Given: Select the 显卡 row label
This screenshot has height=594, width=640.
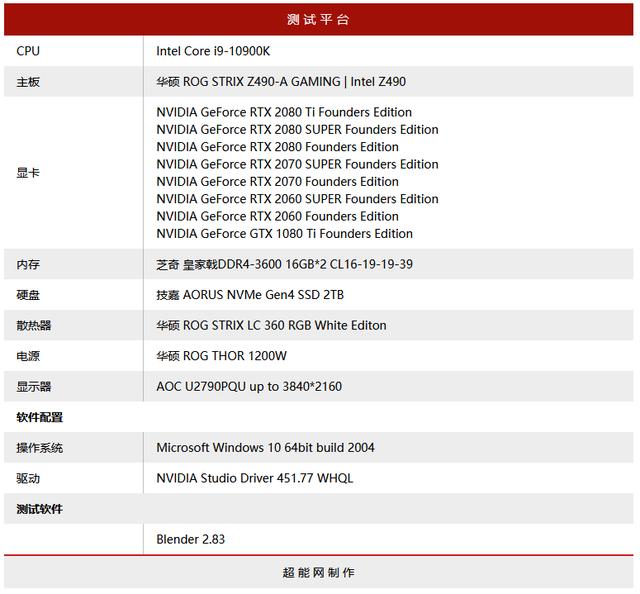Looking at the screenshot, I should coord(28,173).
